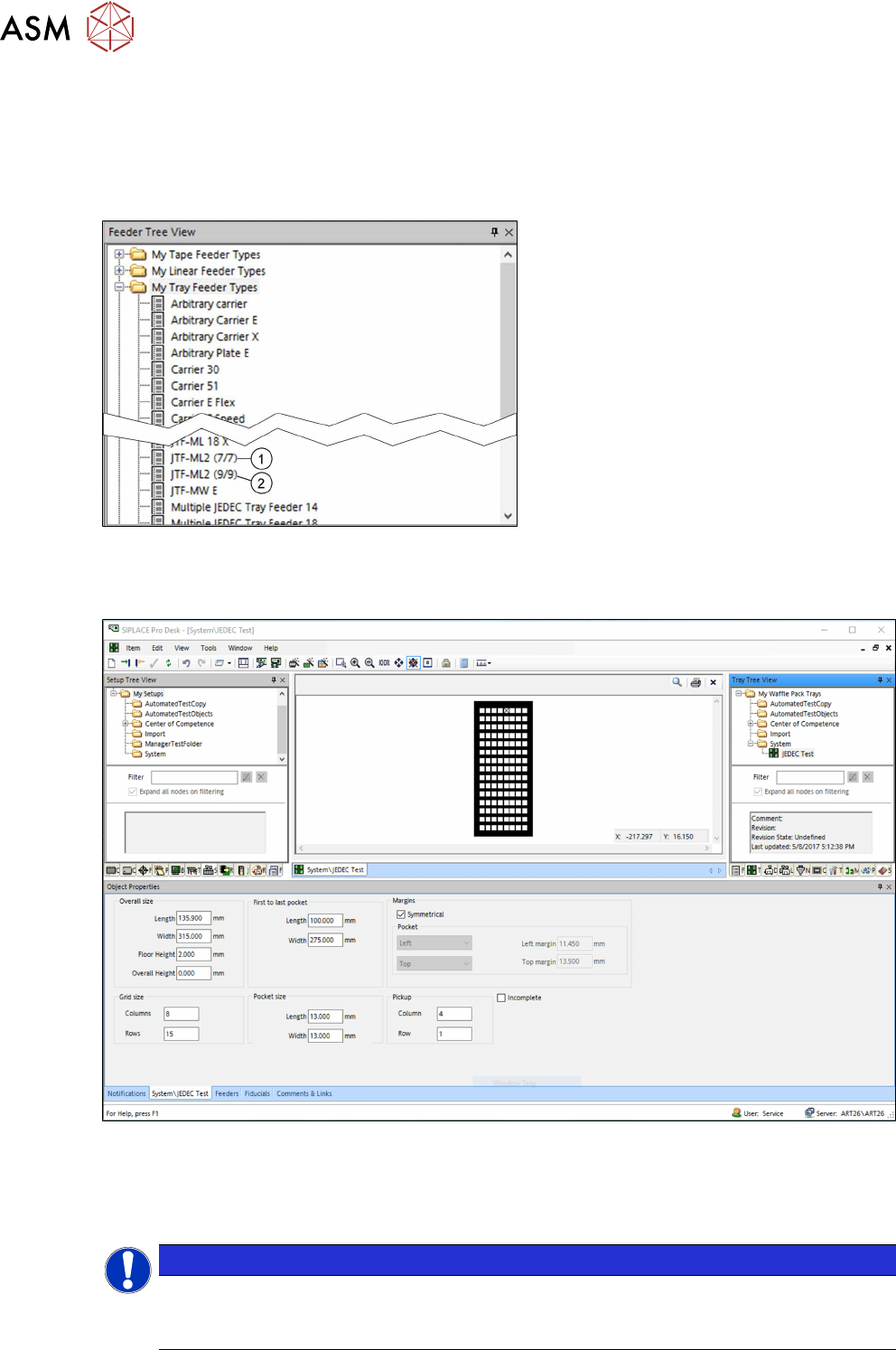Close the Feeder Tree View panel
This screenshot has height=1350, width=896.
click(509, 232)
